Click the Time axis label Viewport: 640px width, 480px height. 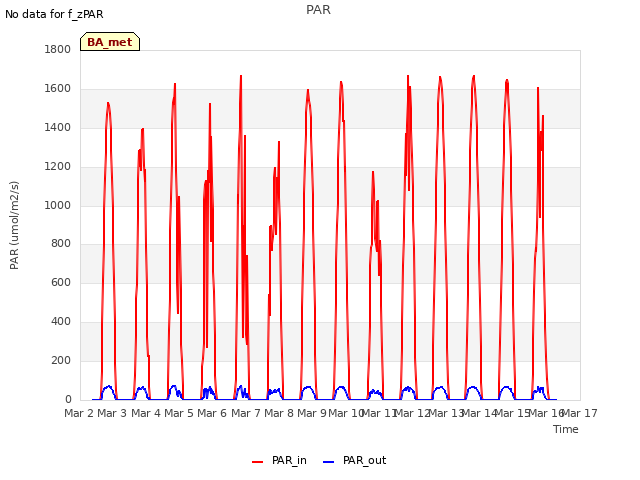(x=566, y=429)
